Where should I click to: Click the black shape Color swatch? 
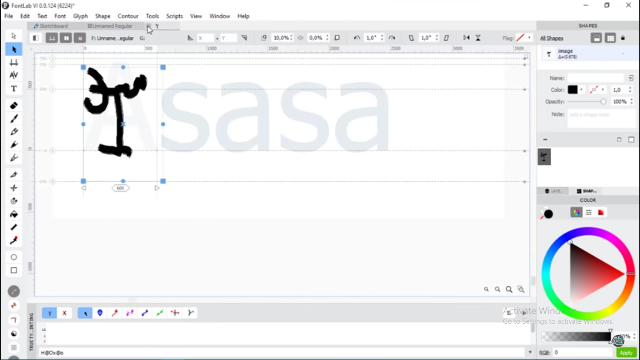point(573,90)
